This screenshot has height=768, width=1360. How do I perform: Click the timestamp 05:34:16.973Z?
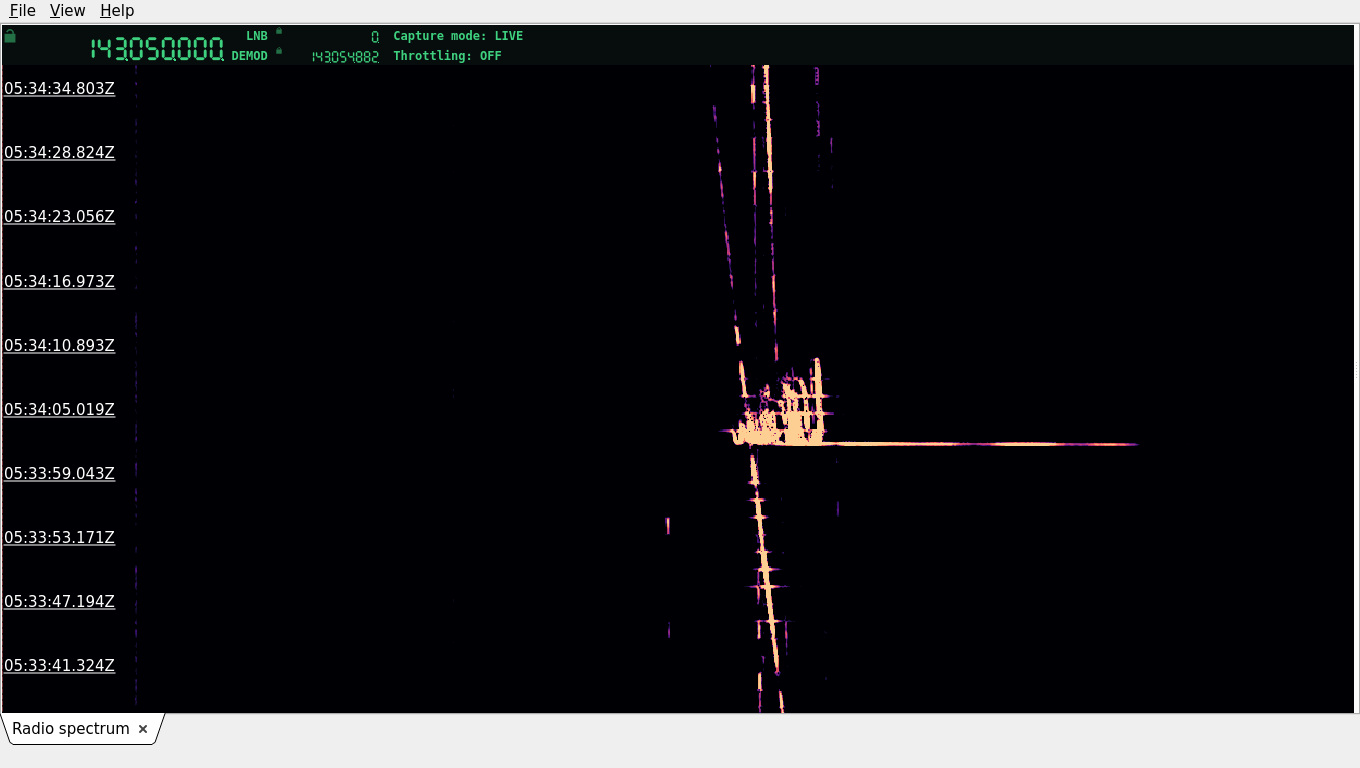pos(59,281)
